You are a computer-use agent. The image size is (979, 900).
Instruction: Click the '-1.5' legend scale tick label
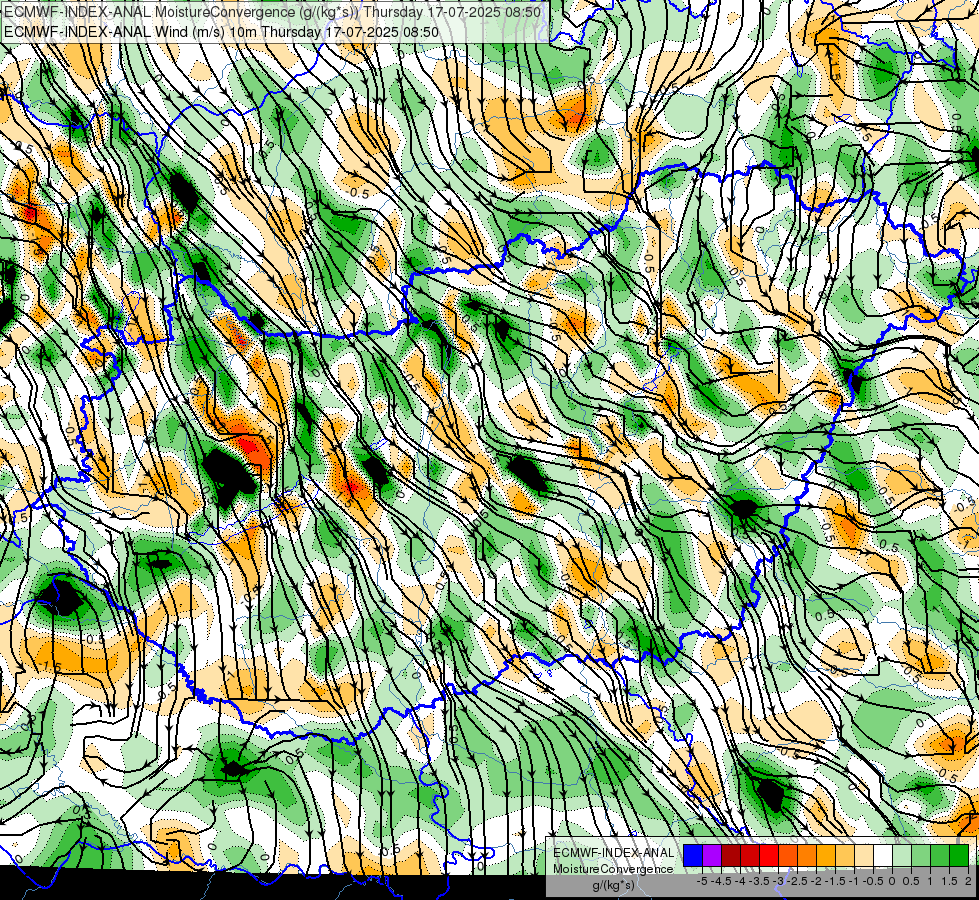835,881
